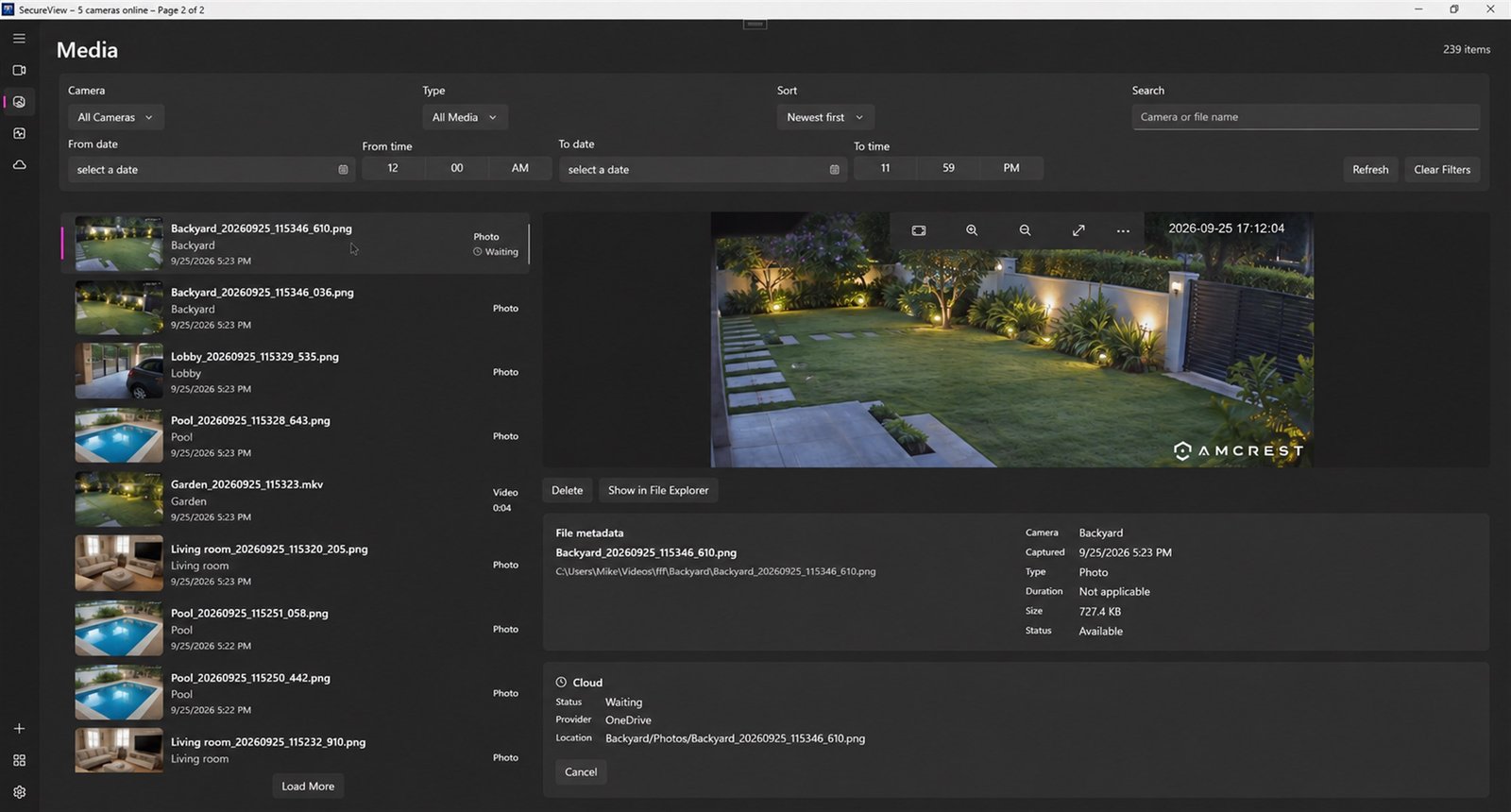This screenshot has height=812, width=1511.
Task: Cancel the cloud upload
Action: [x=581, y=772]
